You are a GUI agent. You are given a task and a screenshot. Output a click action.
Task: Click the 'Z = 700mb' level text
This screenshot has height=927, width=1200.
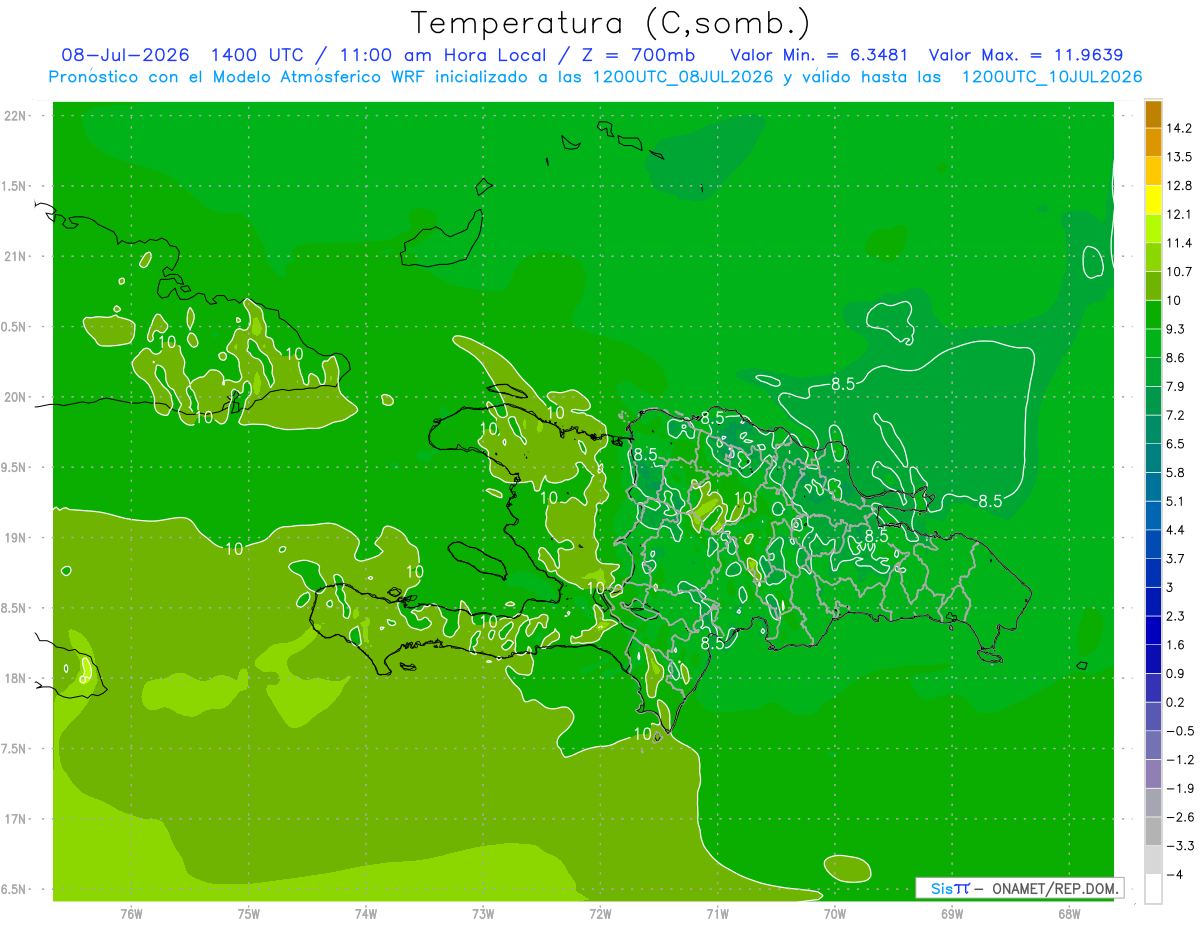(x=639, y=55)
